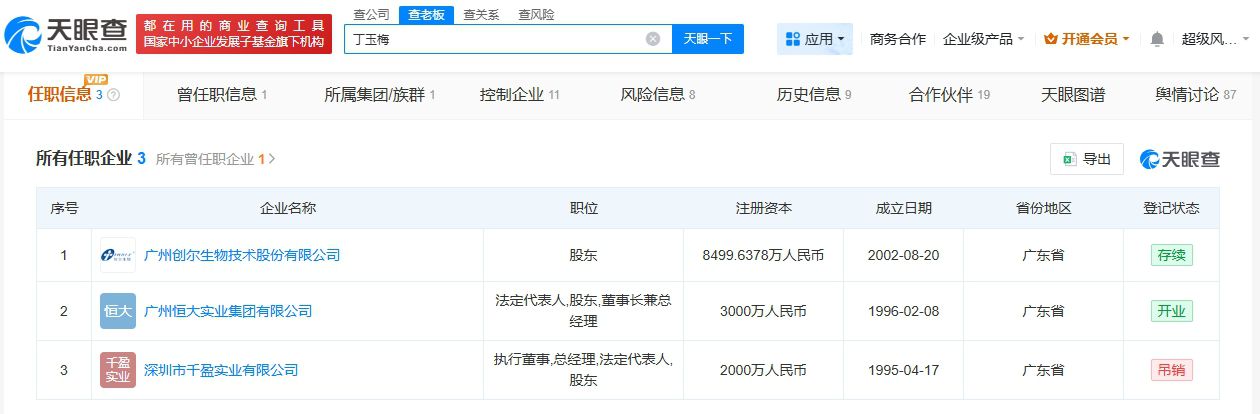Screen dimensions: 1260x414
Task: Click the 登记状态 column header
Action: pos(1172,208)
